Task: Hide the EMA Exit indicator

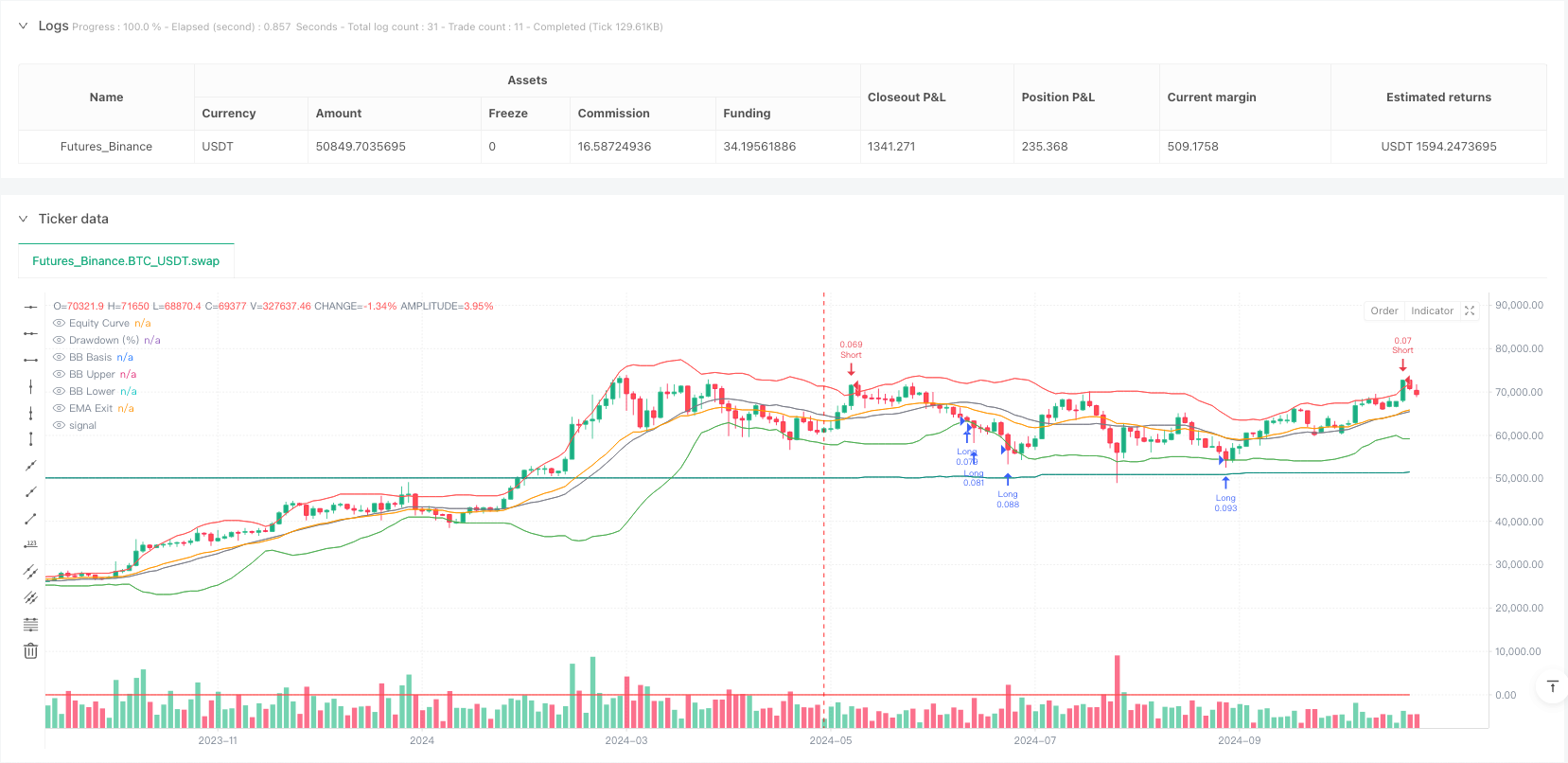Action: click(59, 409)
